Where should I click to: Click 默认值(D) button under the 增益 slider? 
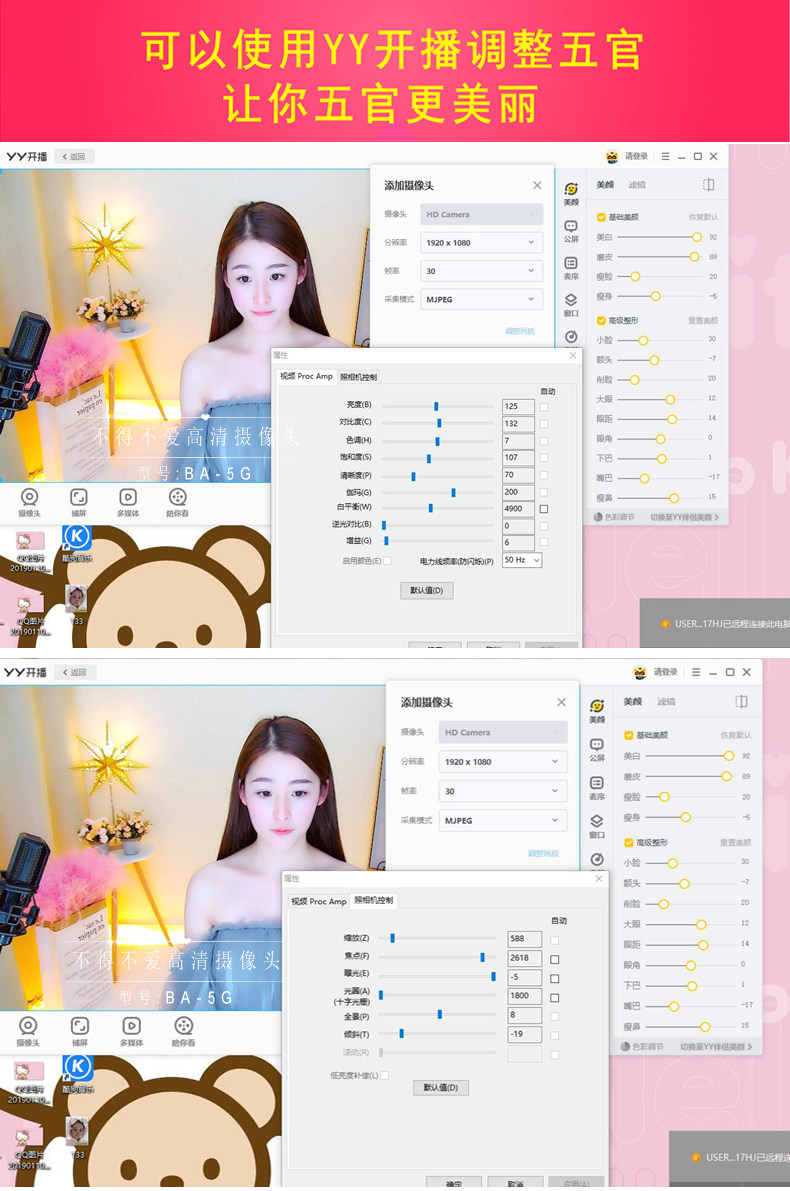click(427, 590)
